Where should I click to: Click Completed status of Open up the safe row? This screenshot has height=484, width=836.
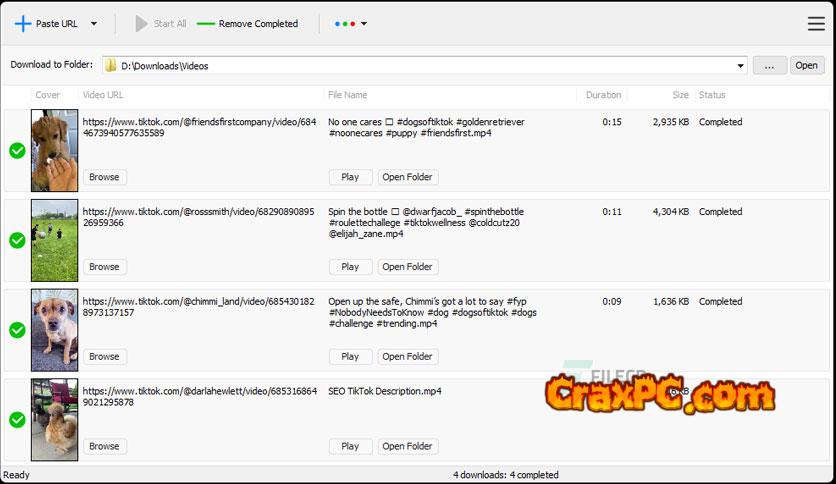[720, 301]
